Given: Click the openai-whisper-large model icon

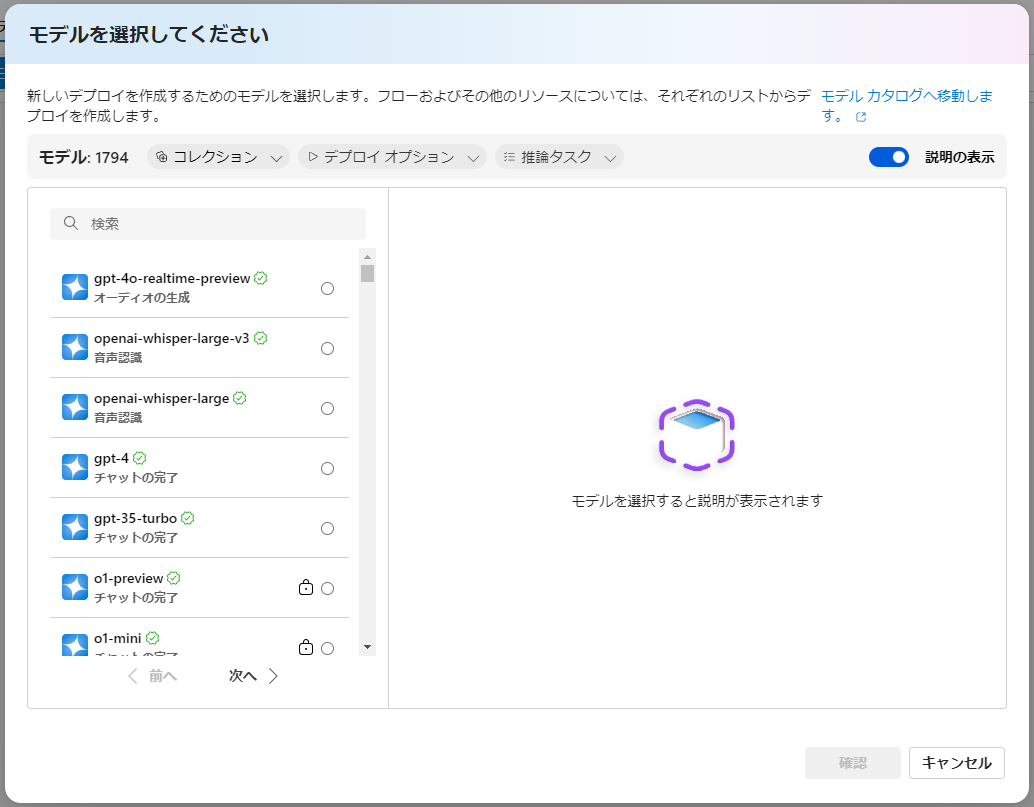Looking at the screenshot, I should (x=75, y=407).
